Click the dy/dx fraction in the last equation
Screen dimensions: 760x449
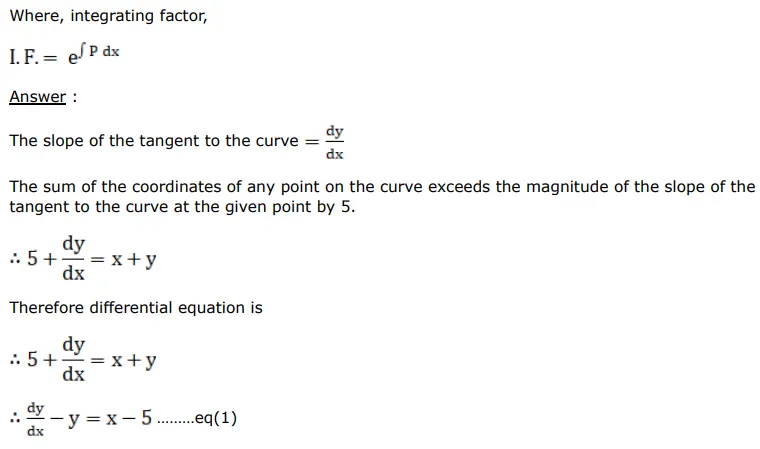[x=36, y=420]
